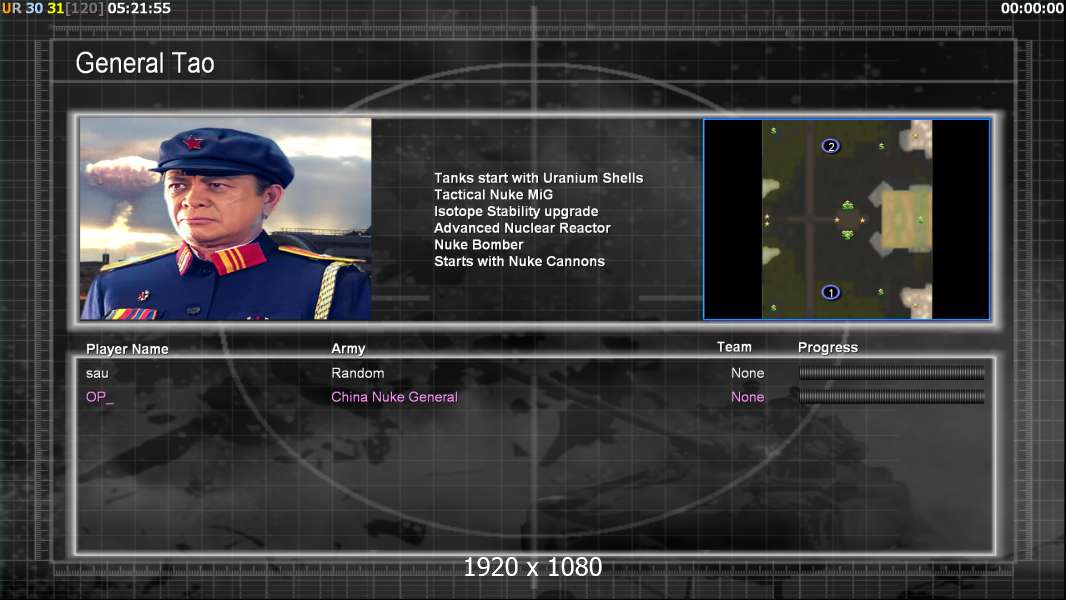Select player name 'OP_'

tap(100, 397)
